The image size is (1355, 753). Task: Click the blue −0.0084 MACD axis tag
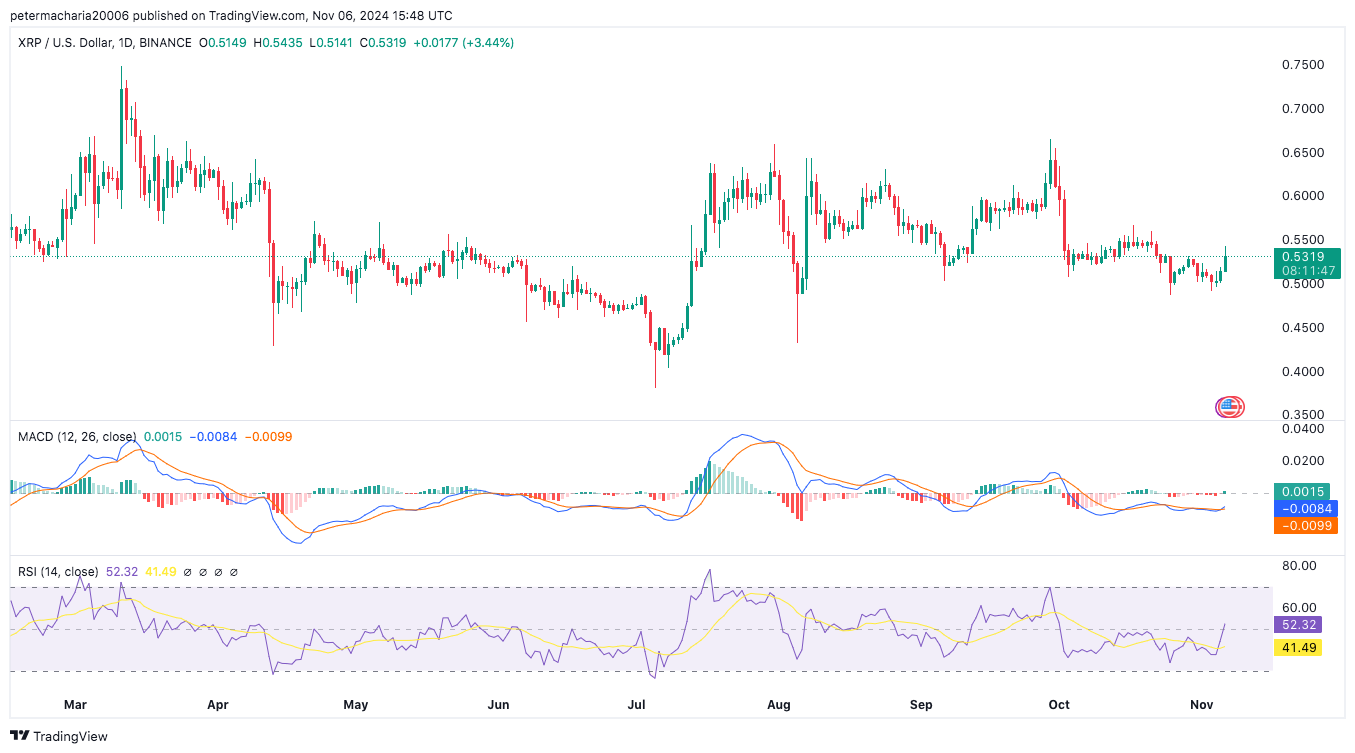pos(1307,508)
